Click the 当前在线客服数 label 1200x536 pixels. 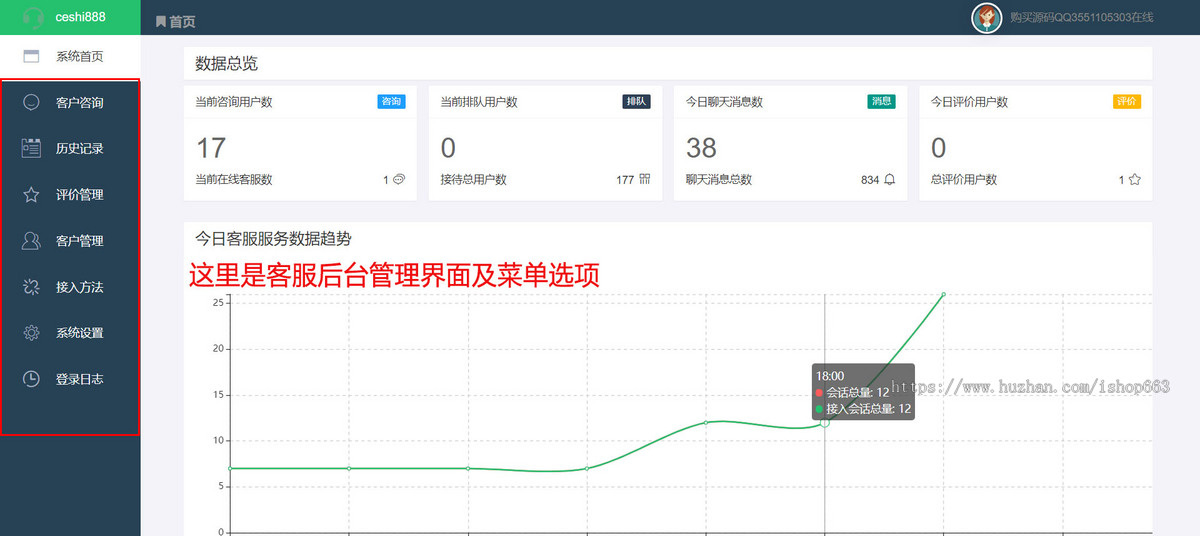point(234,180)
